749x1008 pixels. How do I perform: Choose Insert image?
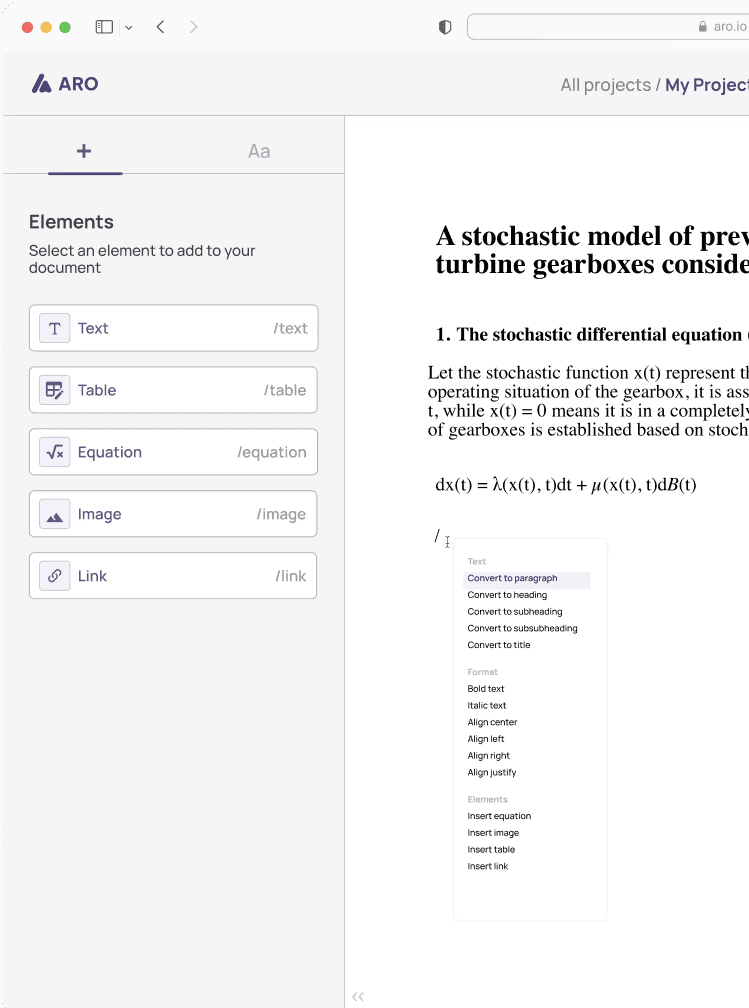click(x=493, y=832)
